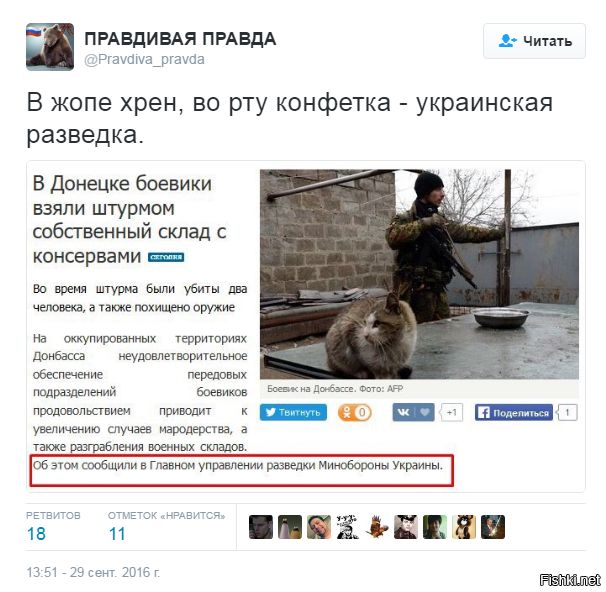
Task: Open the embedded soldier and cat photo
Action: coord(419,274)
